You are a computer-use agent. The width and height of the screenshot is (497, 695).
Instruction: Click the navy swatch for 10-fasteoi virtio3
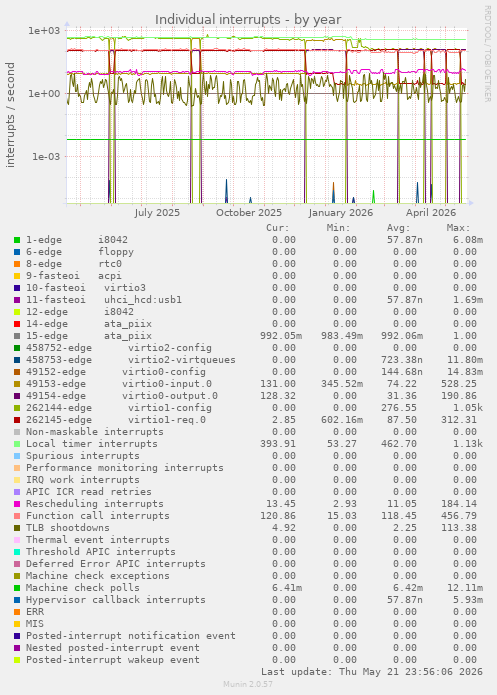(x=17, y=288)
